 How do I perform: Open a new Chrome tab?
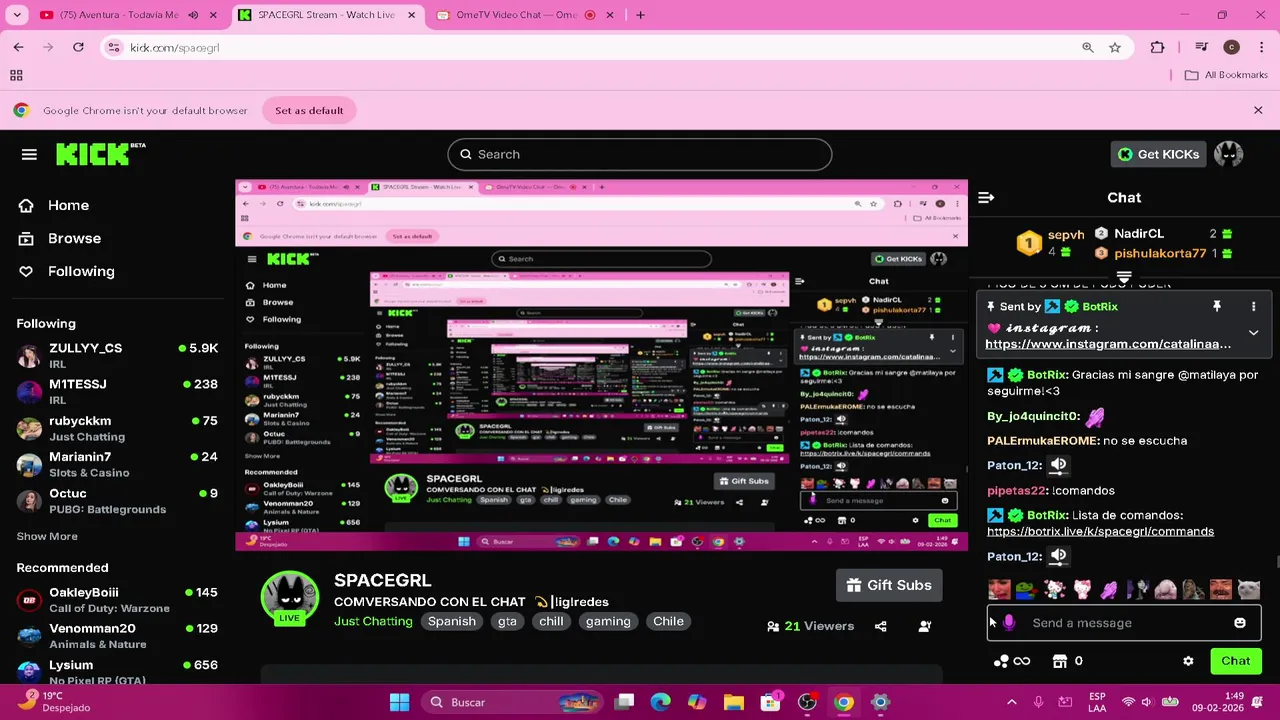point(641,15)
